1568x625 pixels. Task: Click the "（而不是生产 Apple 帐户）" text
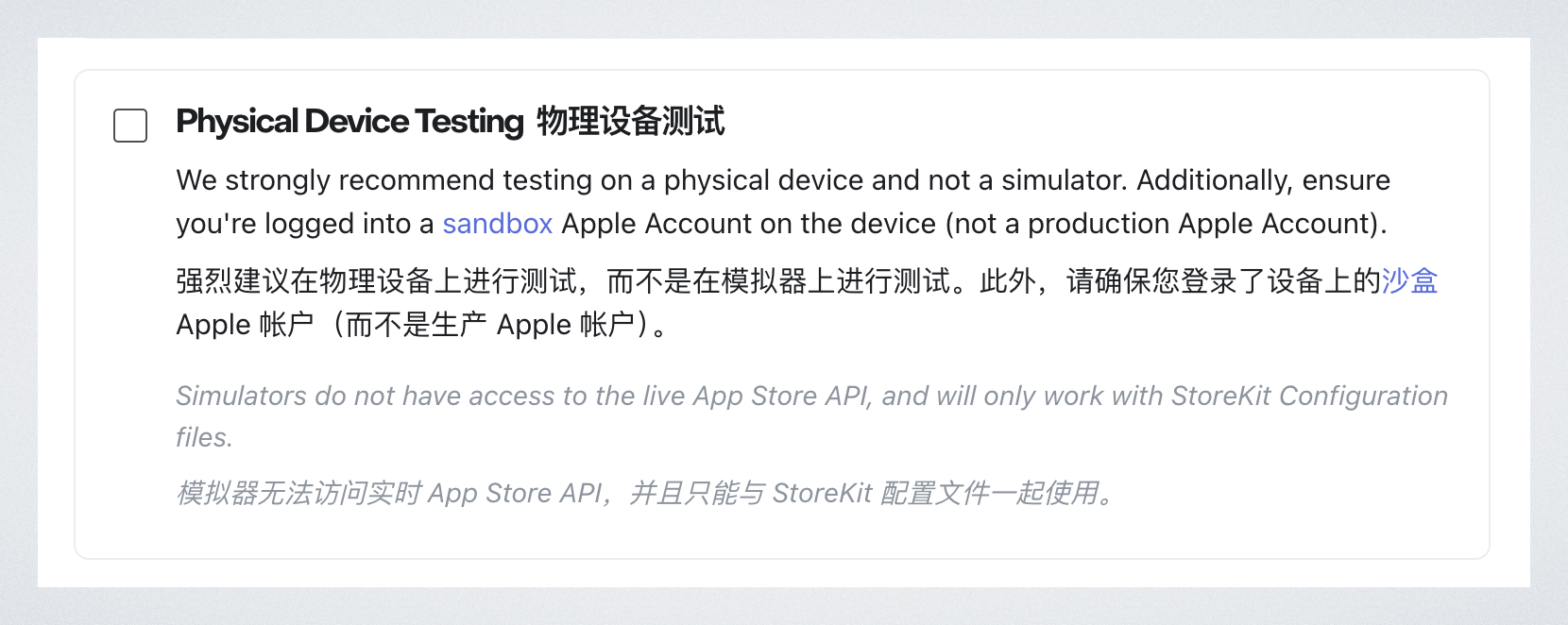(491, 325)
